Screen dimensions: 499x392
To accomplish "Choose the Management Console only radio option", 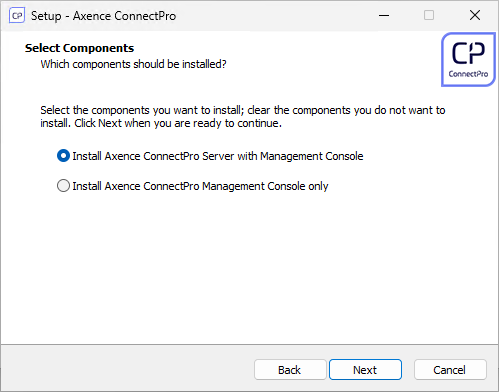I will [63, 186].
